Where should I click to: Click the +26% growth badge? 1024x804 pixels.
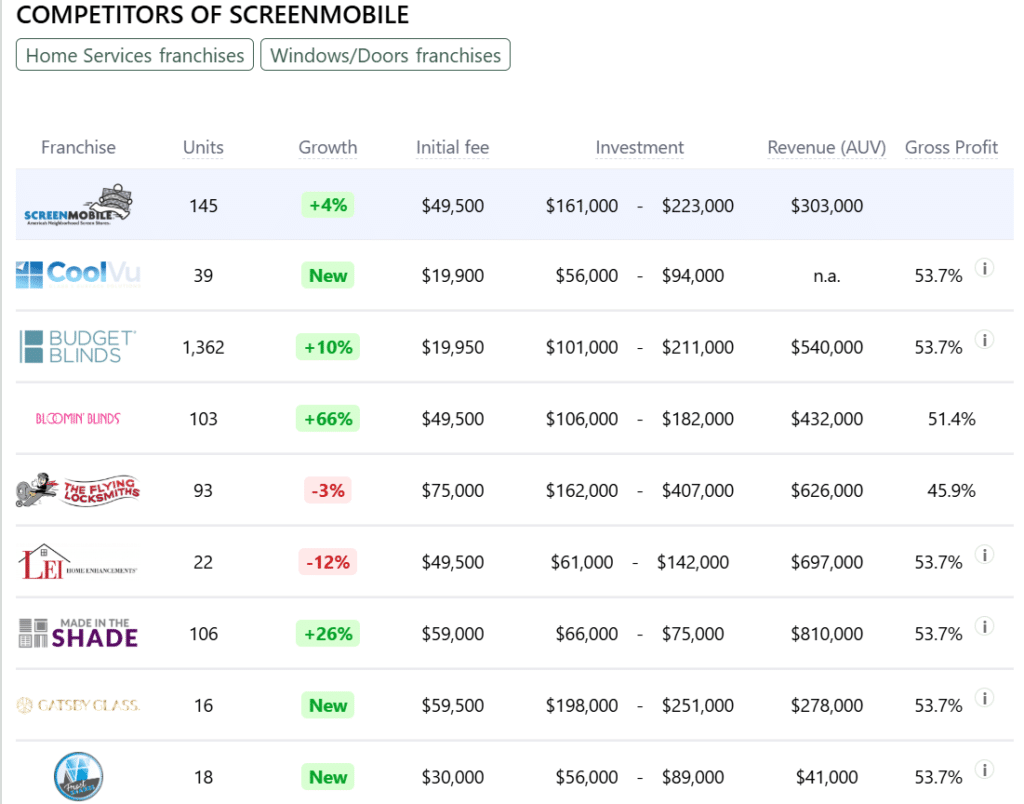[328, 633]
